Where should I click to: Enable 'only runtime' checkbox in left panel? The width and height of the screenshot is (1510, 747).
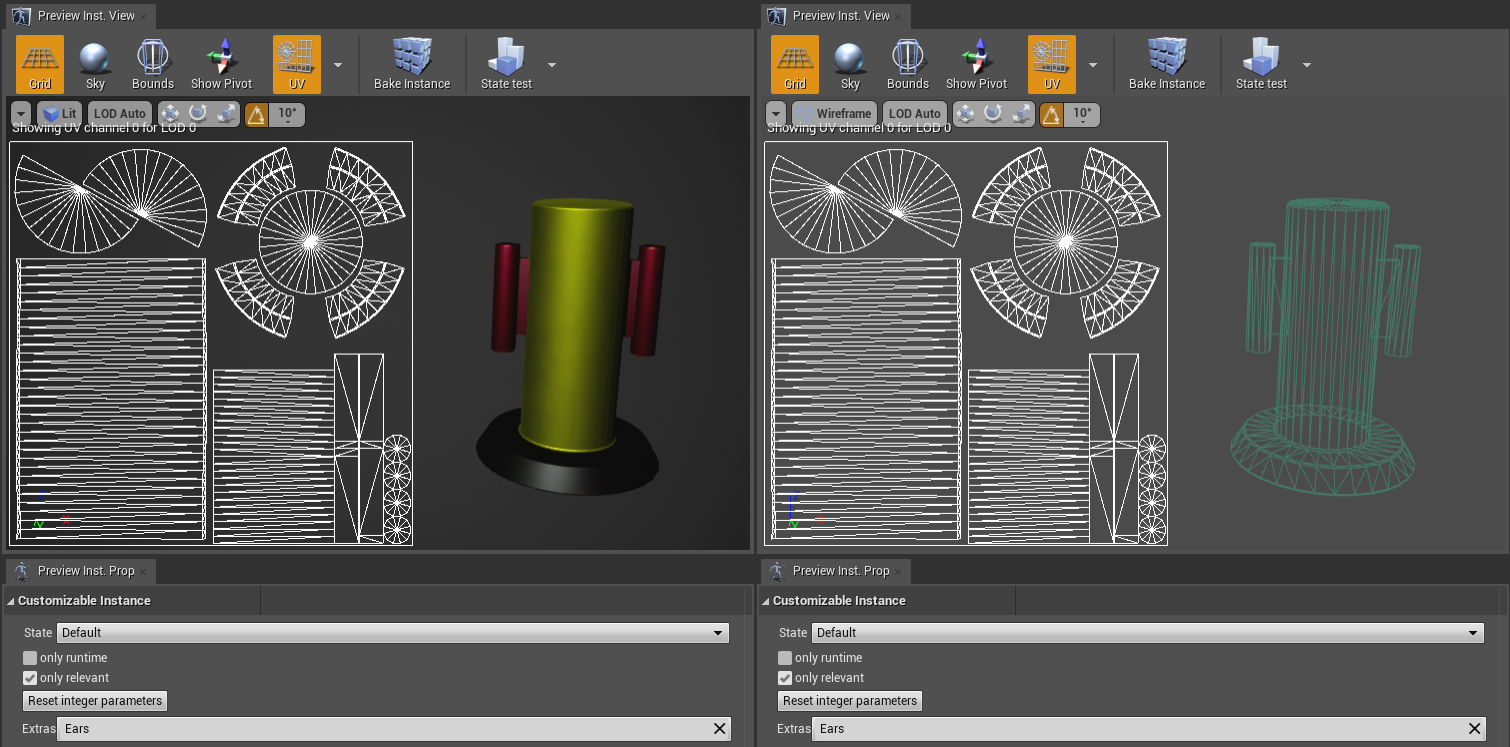click(30, 658)
